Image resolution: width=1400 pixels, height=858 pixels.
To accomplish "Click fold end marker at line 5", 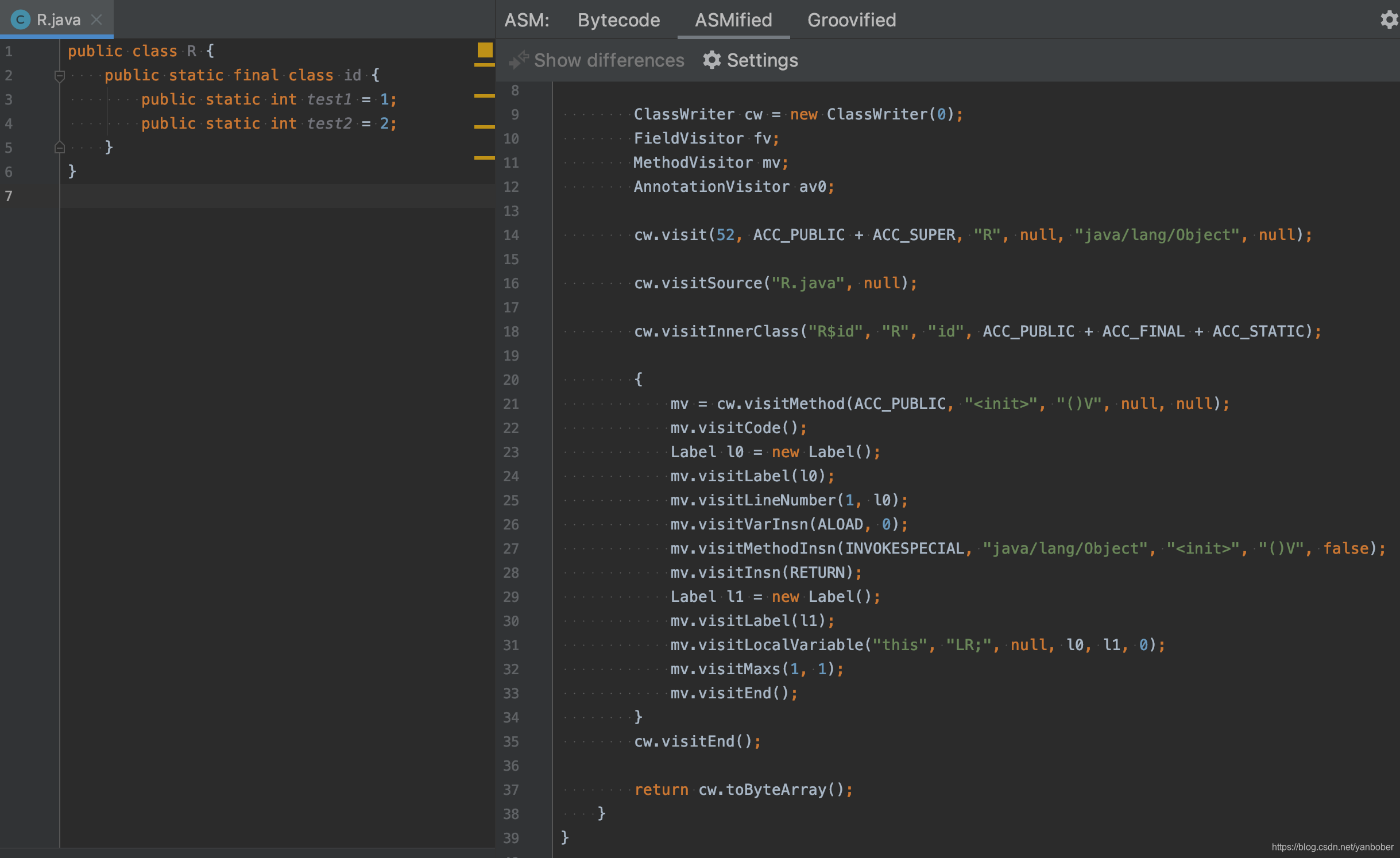I will [x=59, y=148].
